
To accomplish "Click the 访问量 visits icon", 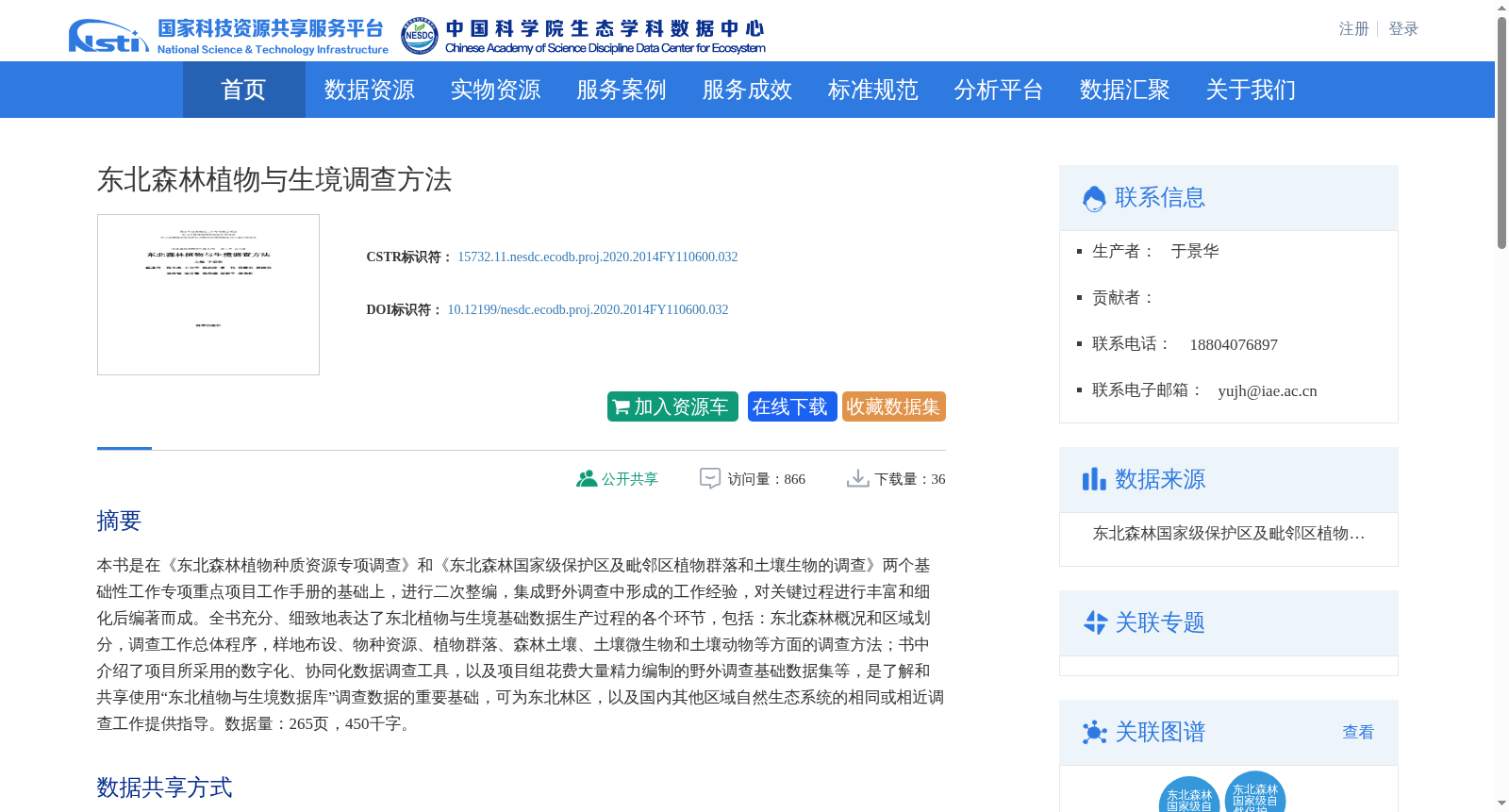I will pos(710,479).
